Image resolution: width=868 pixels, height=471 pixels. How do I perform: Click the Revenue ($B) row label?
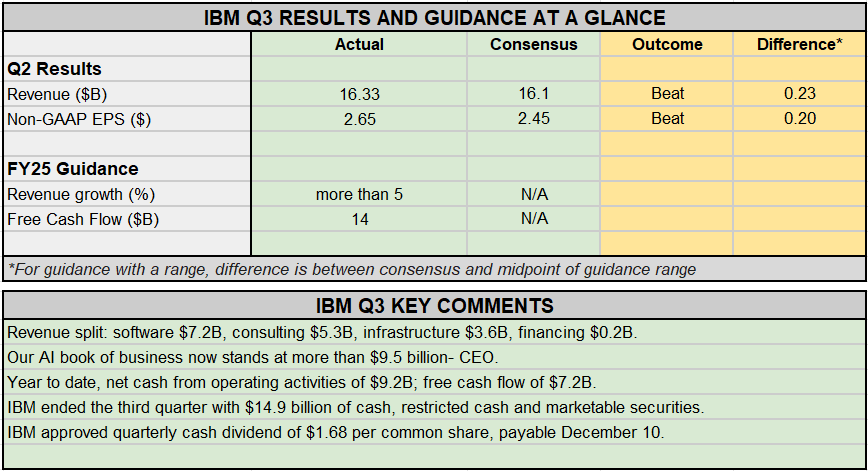pos(56,94)
